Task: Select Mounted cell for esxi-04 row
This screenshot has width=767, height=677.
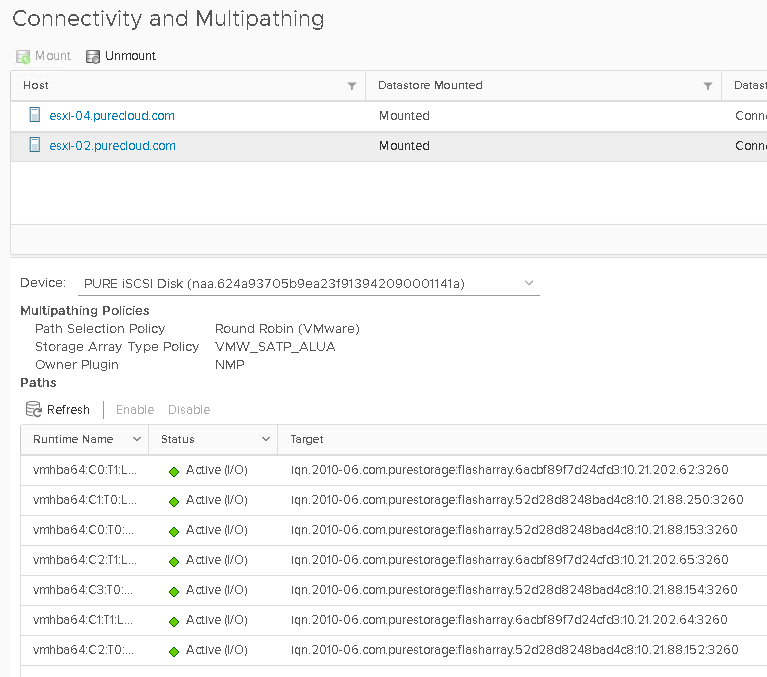Action: (404, 116)
